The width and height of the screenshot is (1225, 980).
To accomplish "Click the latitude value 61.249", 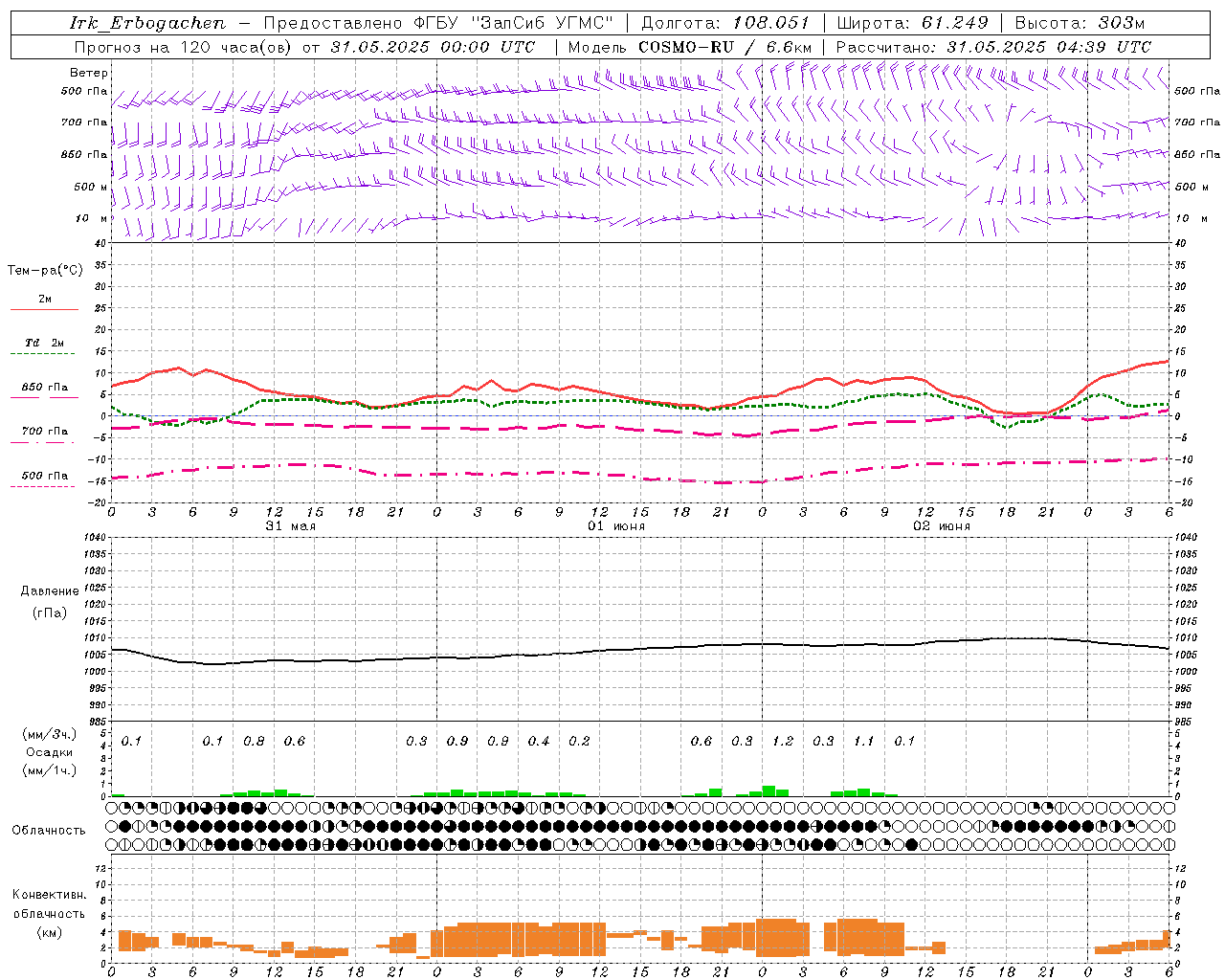I will [x=954, y=23].
